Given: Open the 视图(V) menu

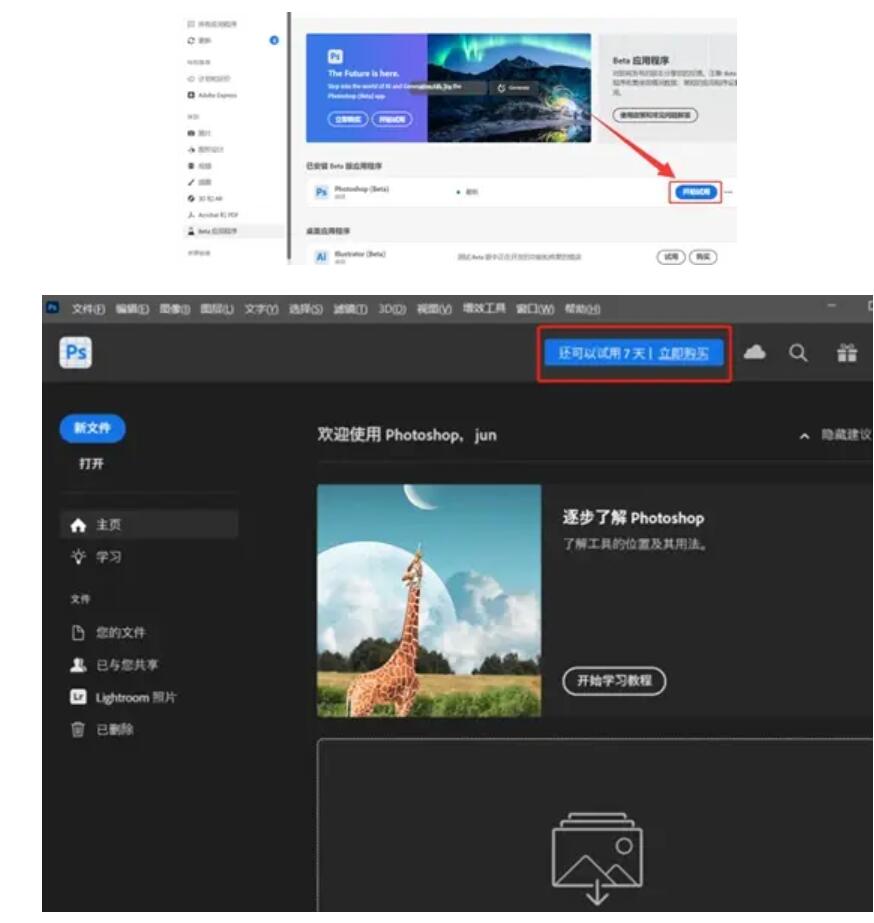Looking at the screenshot, I should [434, 308].
